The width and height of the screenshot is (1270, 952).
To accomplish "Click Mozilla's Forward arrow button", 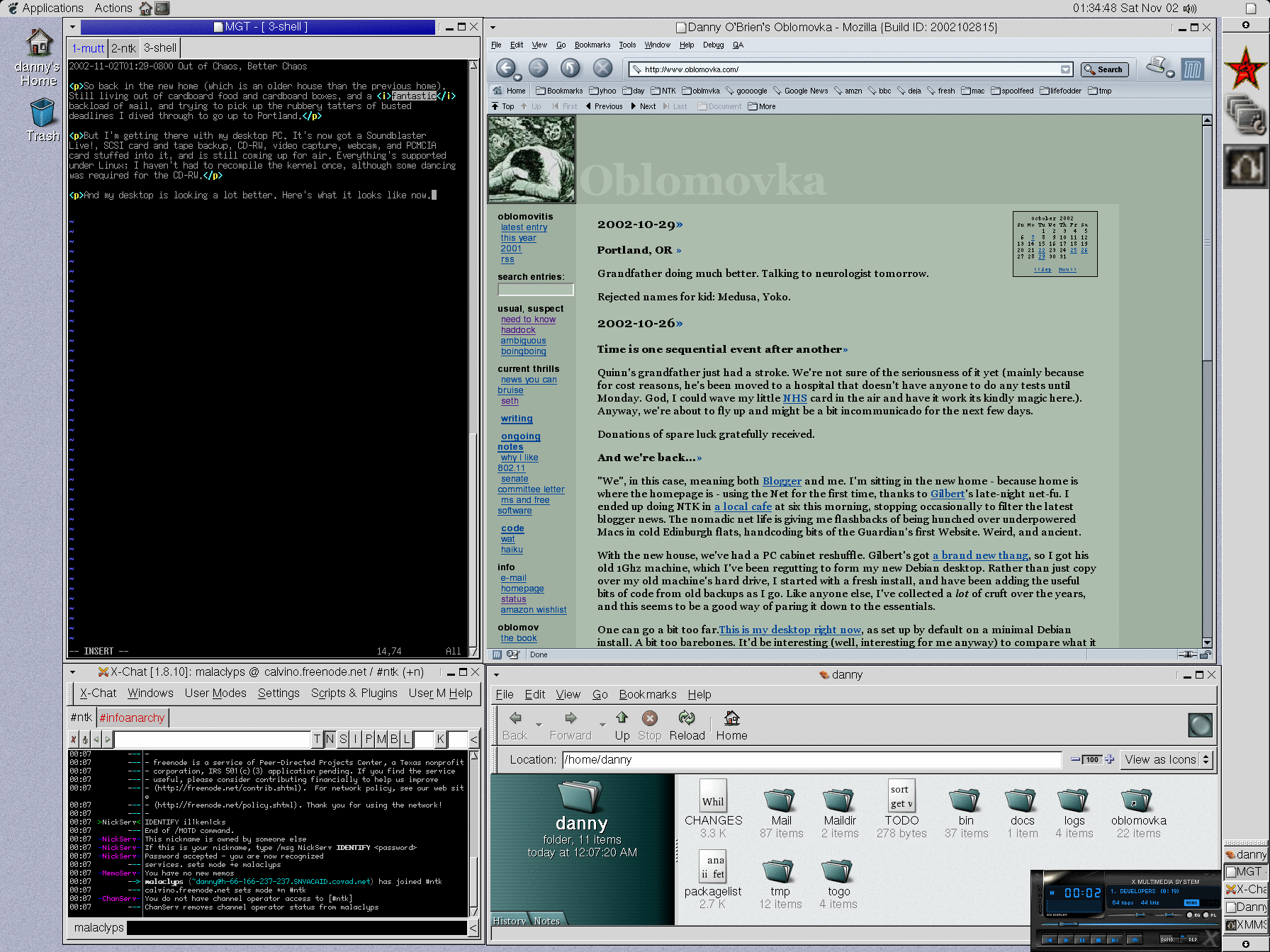I will (x=539, y=68).
